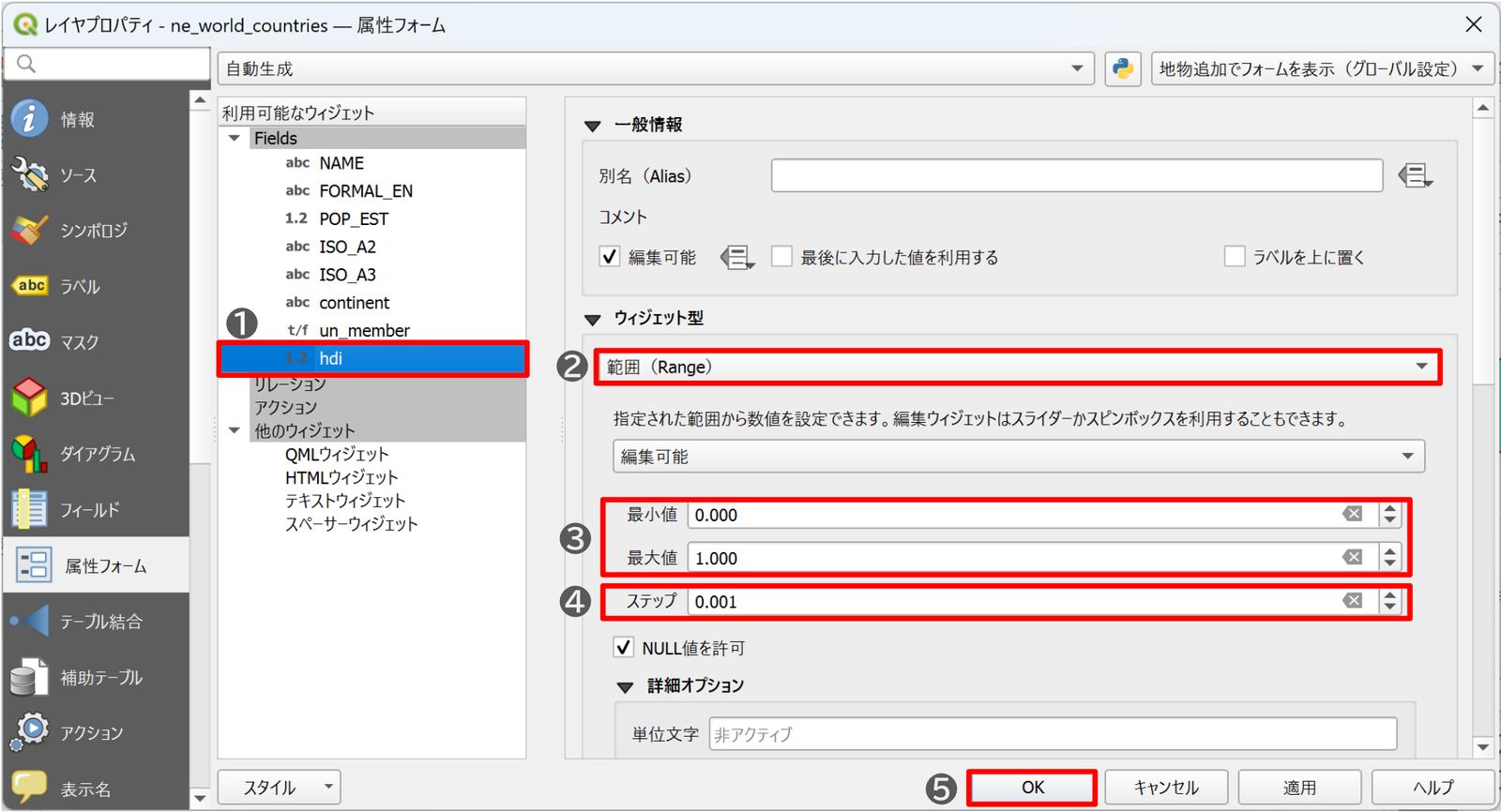1501x812 pixels.
Task: Click the キャンセル button
Action: (x=1166, y=788)
